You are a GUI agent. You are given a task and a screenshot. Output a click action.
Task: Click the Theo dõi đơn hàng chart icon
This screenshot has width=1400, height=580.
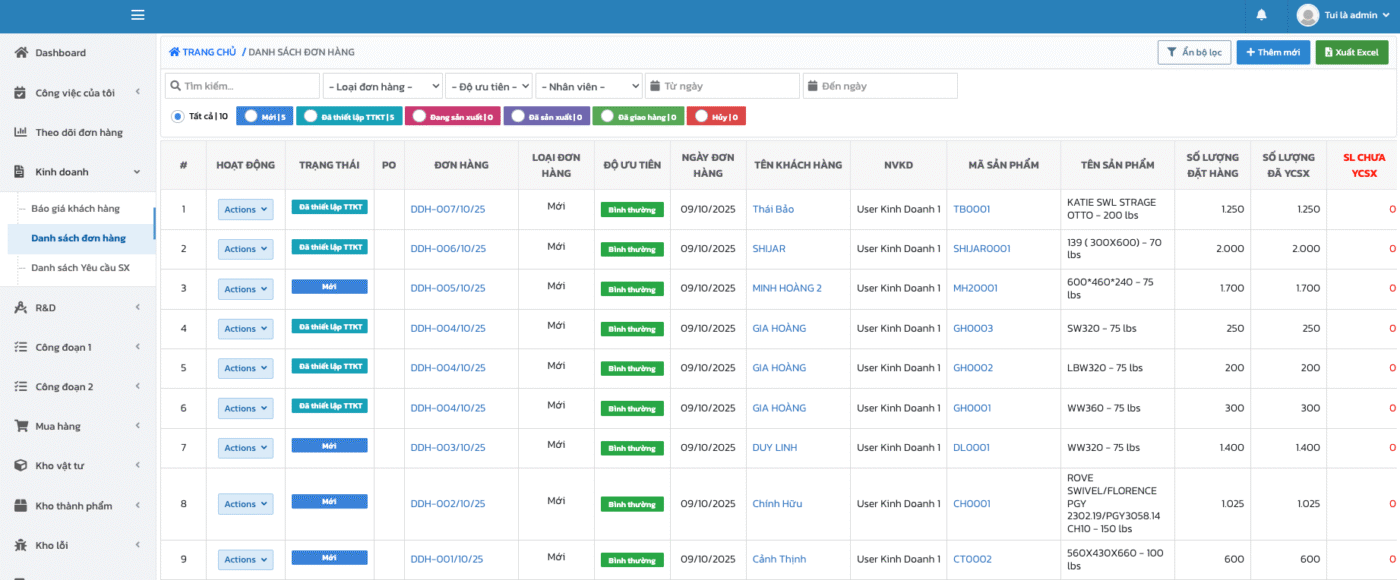tap(21, 132)
